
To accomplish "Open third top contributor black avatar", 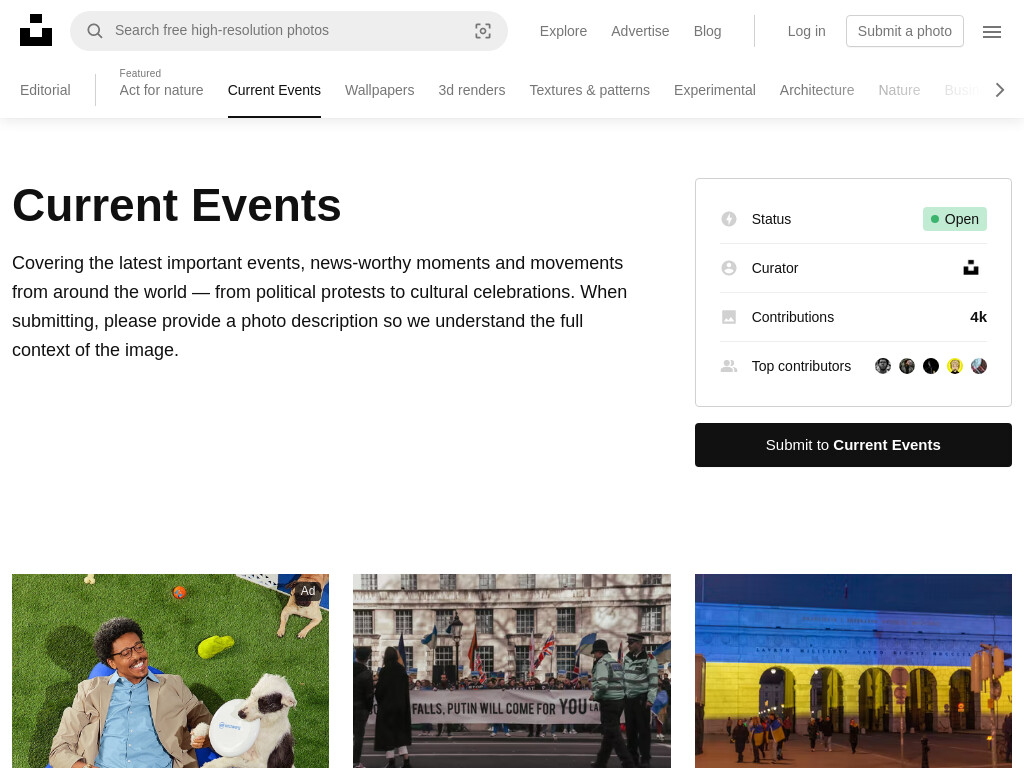I will (x=931, y=366).
